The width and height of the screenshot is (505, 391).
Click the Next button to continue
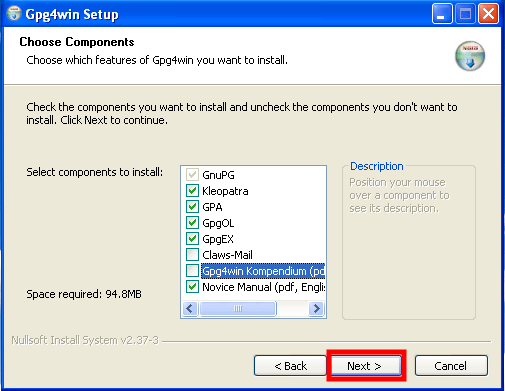[x=366, y=366]
